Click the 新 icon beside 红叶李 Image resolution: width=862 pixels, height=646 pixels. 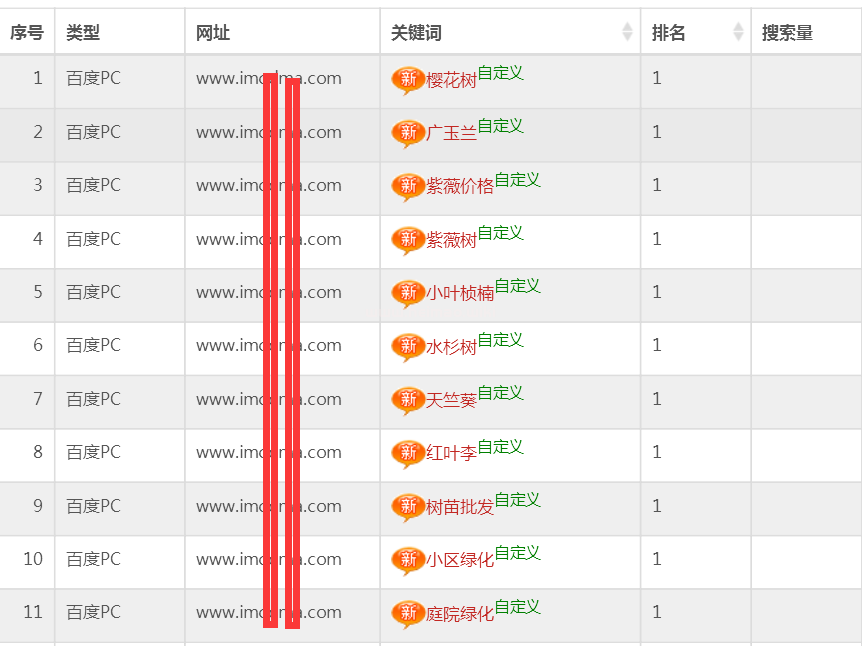pyautogui.click(x=408, y=454)
